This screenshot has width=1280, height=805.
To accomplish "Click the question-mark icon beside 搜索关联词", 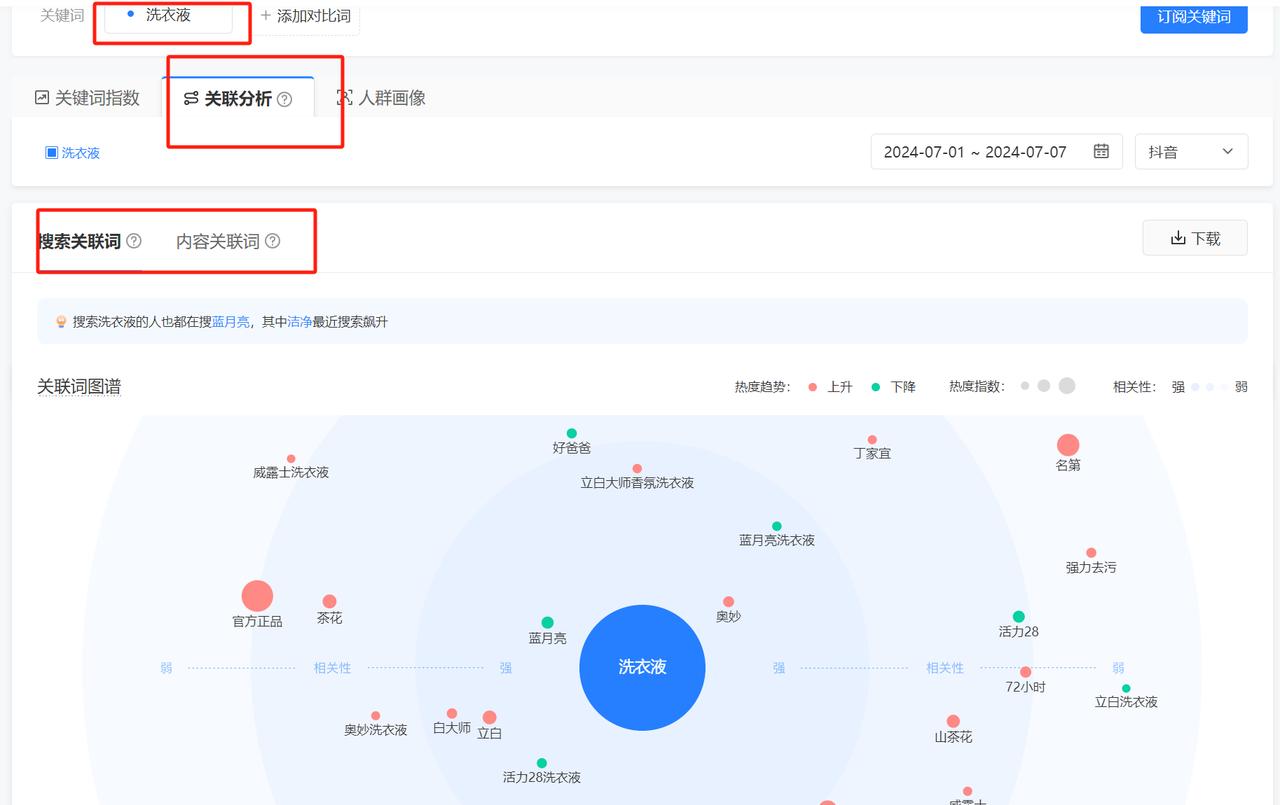I will point(135,240).
